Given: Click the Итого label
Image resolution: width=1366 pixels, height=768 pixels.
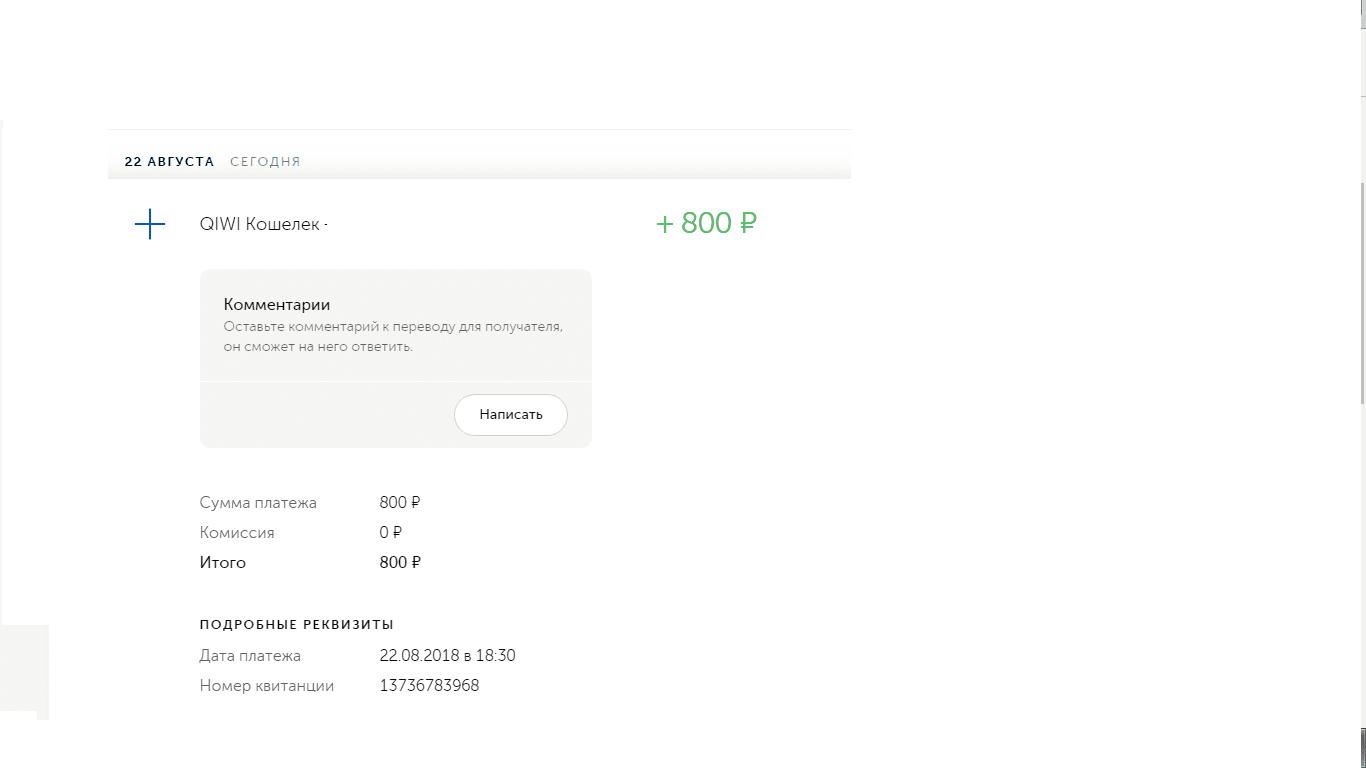Looking at the screenshot, I should click(x=223, y=563).
